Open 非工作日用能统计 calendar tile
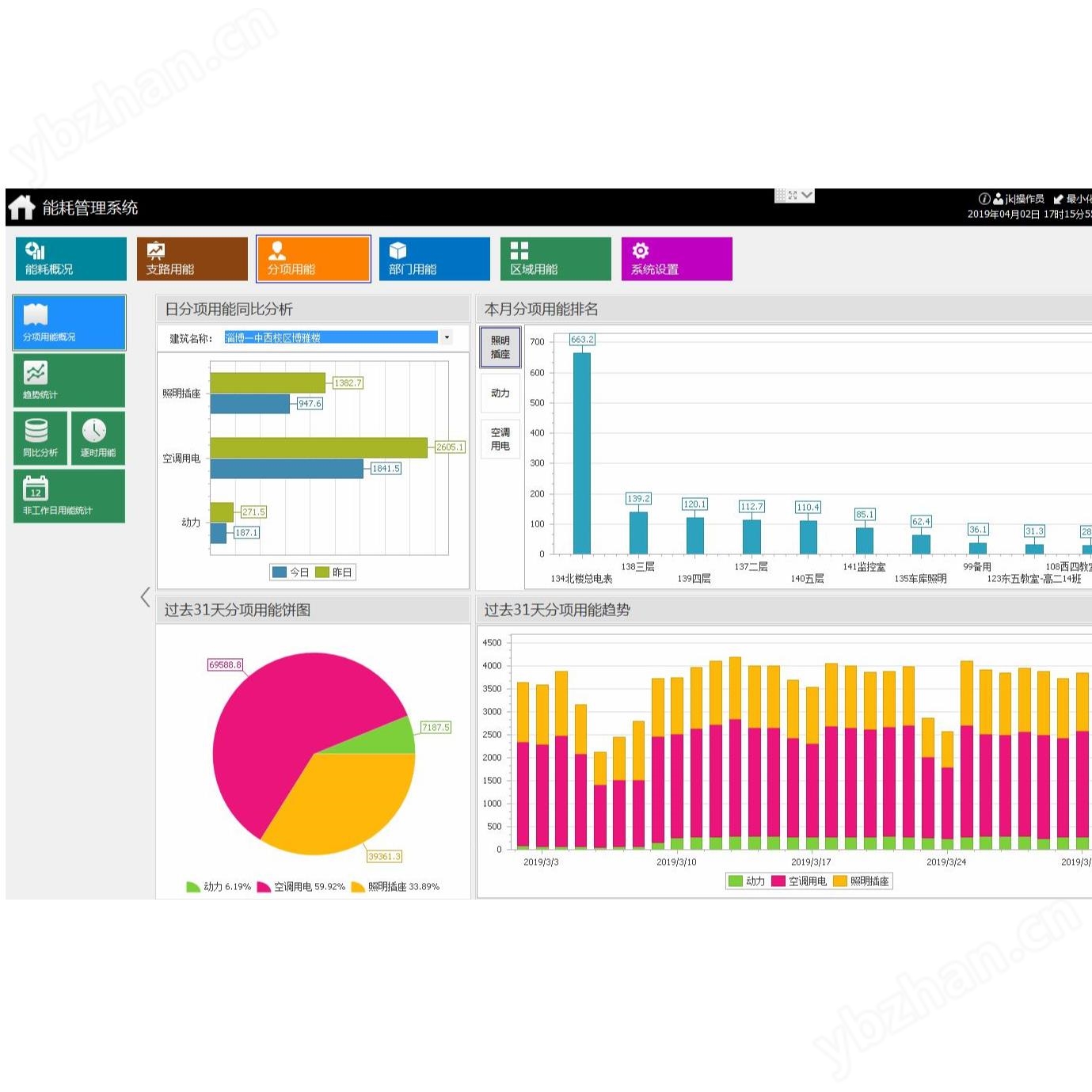Viewport: 1092px width, 1092px height. coord(69,496)
